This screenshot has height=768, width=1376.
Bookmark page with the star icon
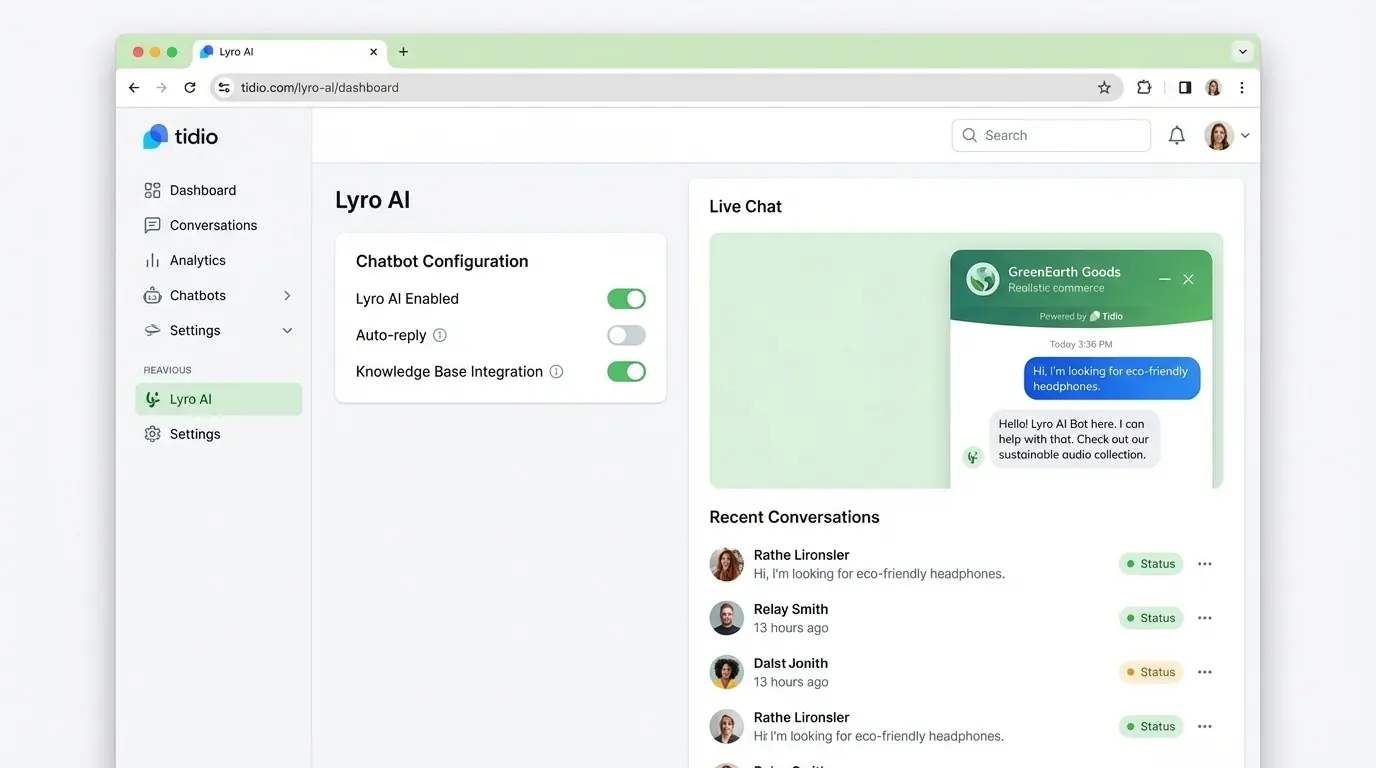pos(1104,88)
